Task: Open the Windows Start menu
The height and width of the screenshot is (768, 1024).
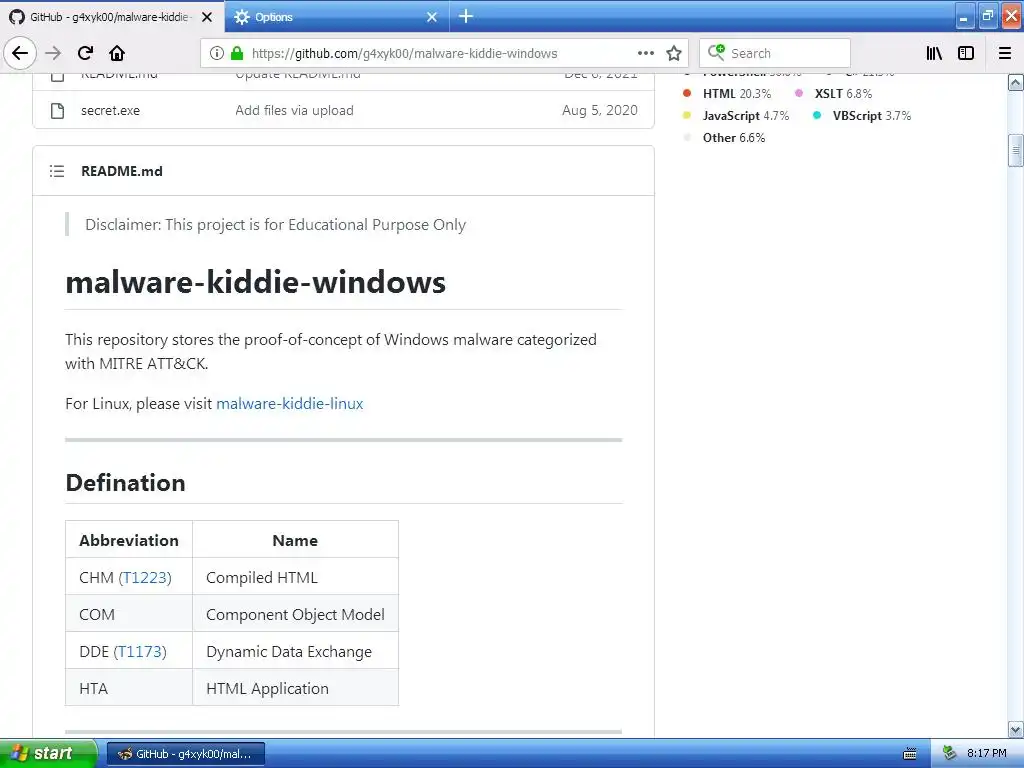Action: coord(48,753)
